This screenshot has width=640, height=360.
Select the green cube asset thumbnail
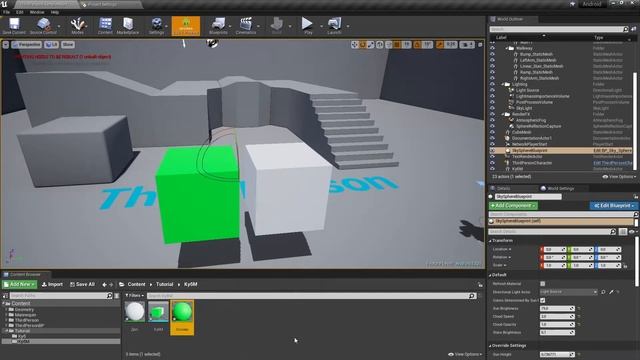(x=158, y=311)
